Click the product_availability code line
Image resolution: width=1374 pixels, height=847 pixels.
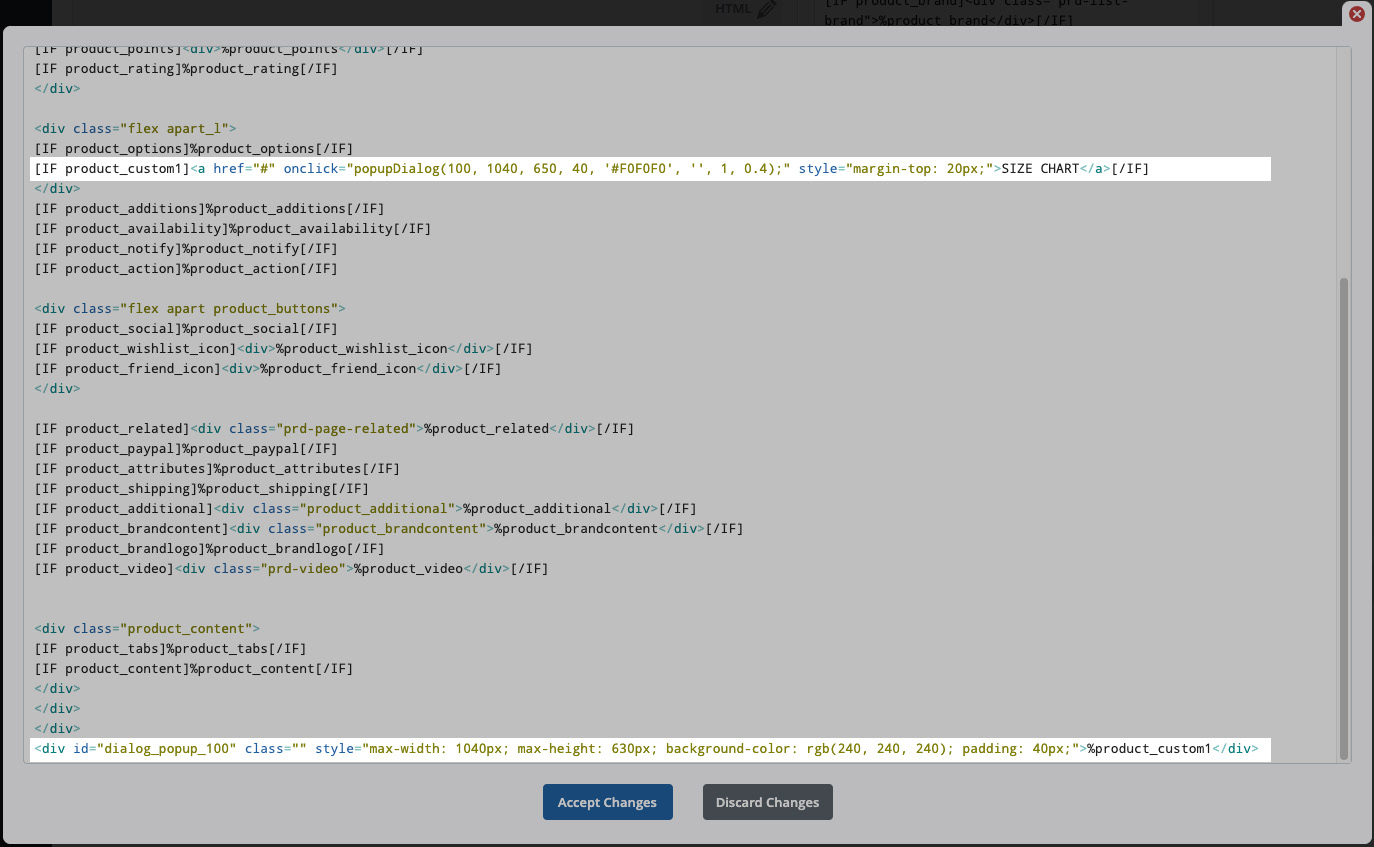pyautogui.click(x=232, y=229)
